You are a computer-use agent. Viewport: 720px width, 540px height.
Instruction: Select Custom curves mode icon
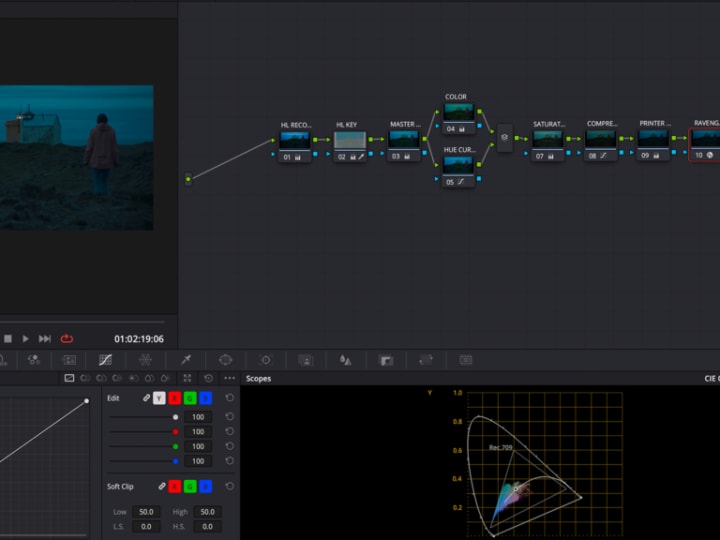tap(69, 378)
